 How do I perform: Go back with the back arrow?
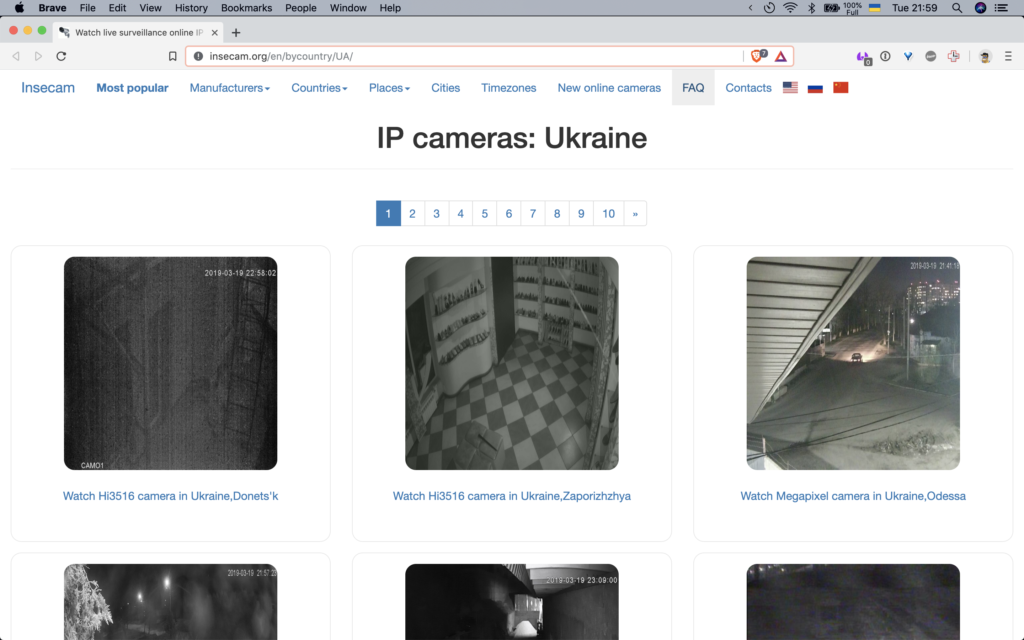click(x=16, y=56)
